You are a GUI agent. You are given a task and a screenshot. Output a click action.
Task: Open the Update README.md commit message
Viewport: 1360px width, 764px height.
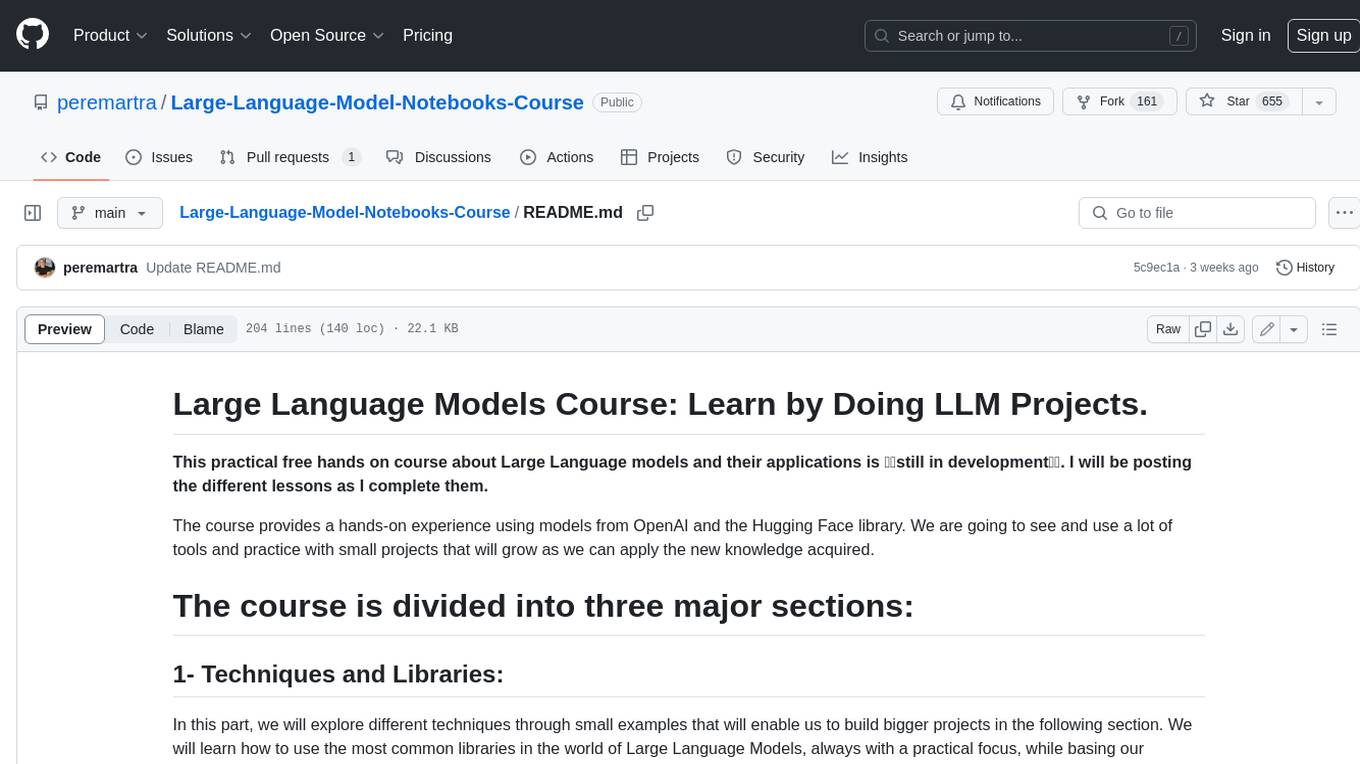[x=213, y=268]
